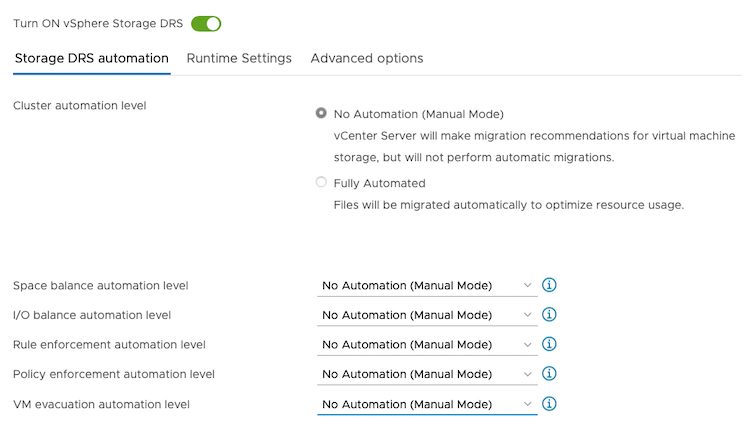Select the Fully Automated radio button
Viewport: 744px width, 440px height.
point(321,183)
